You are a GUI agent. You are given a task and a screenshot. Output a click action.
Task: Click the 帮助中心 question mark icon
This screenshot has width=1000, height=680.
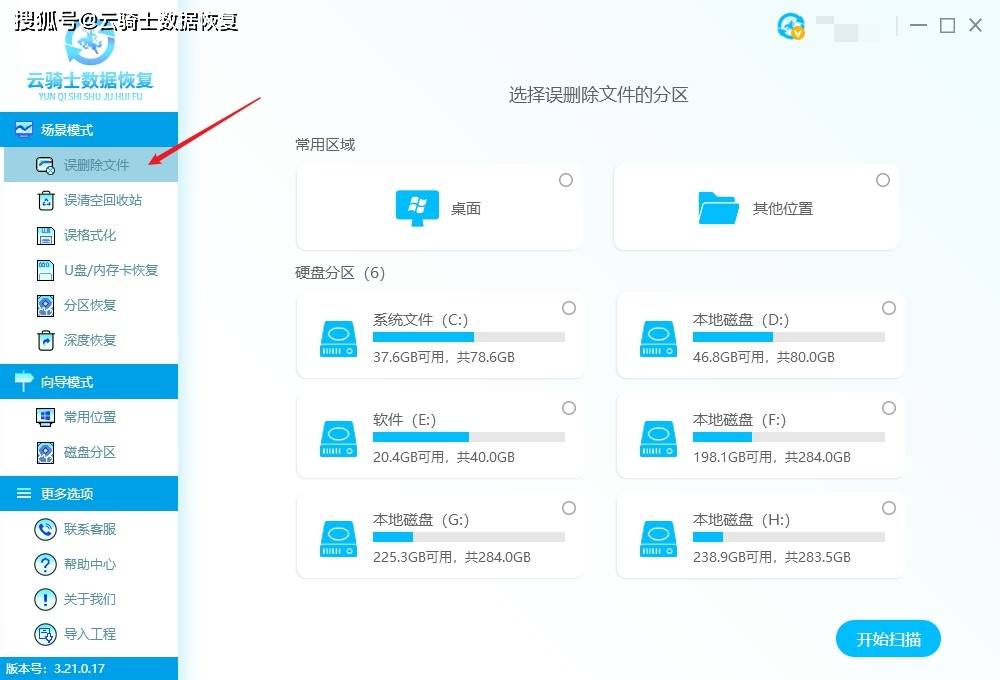click(45, 565)
